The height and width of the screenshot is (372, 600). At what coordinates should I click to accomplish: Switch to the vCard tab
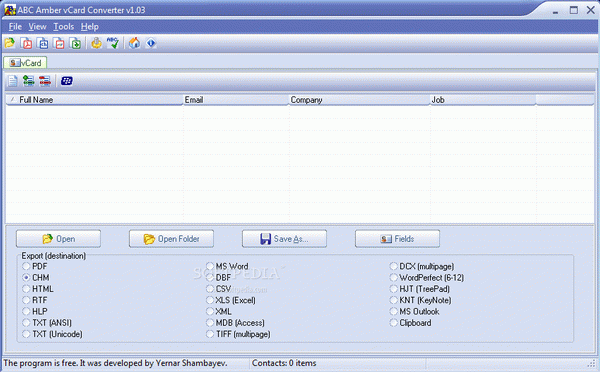tap(25, 63)
